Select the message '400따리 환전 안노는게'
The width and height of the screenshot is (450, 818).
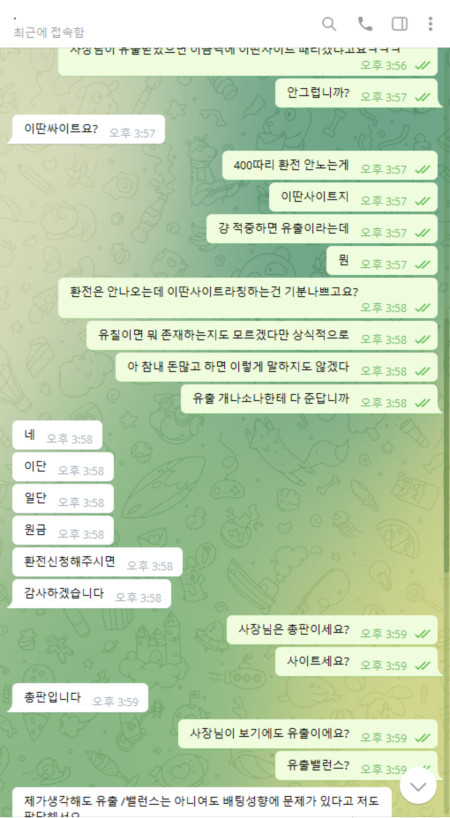click(330, 165)
